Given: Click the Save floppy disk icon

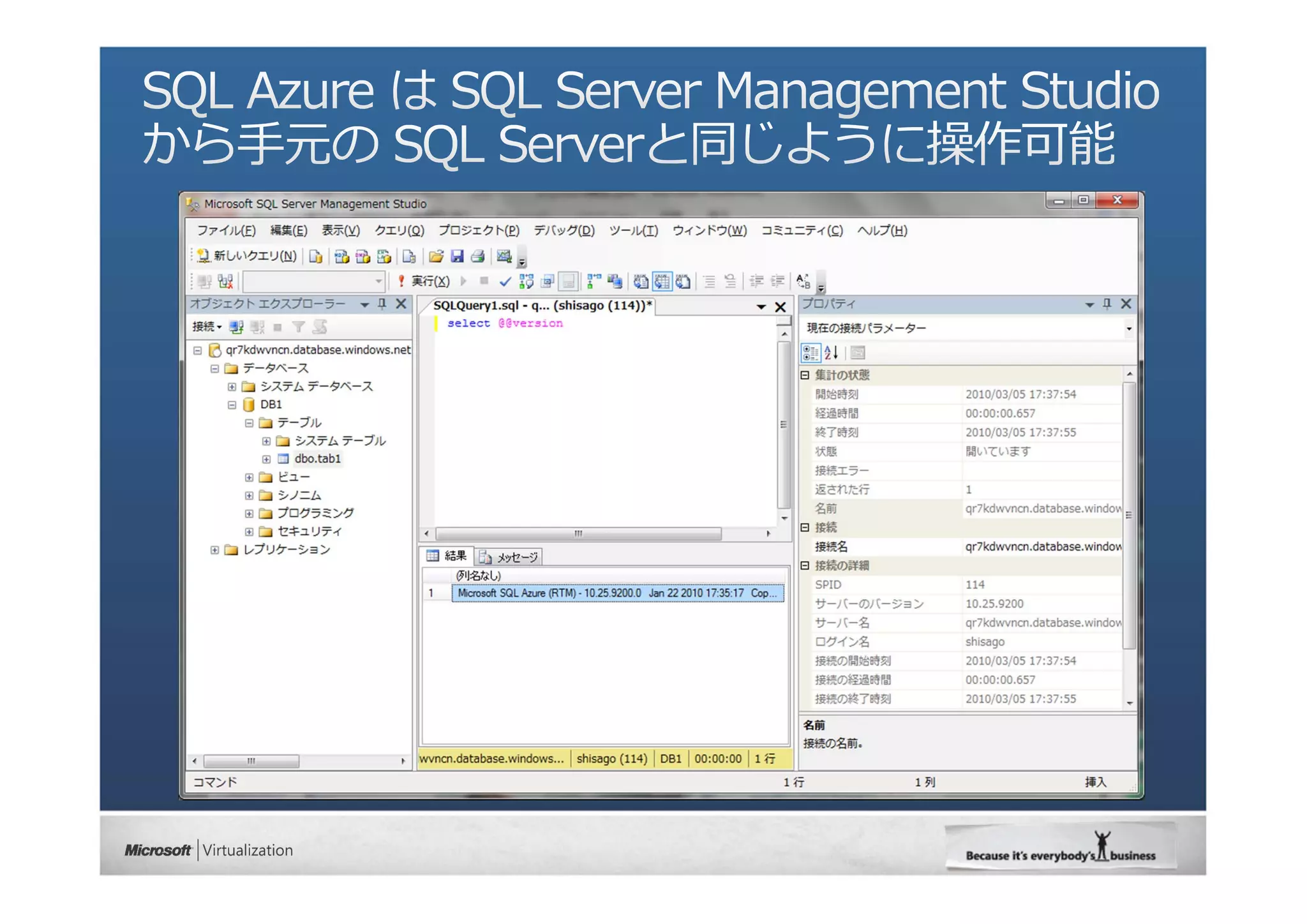Looking at the screenshot, I should click(x=457, y=257).
